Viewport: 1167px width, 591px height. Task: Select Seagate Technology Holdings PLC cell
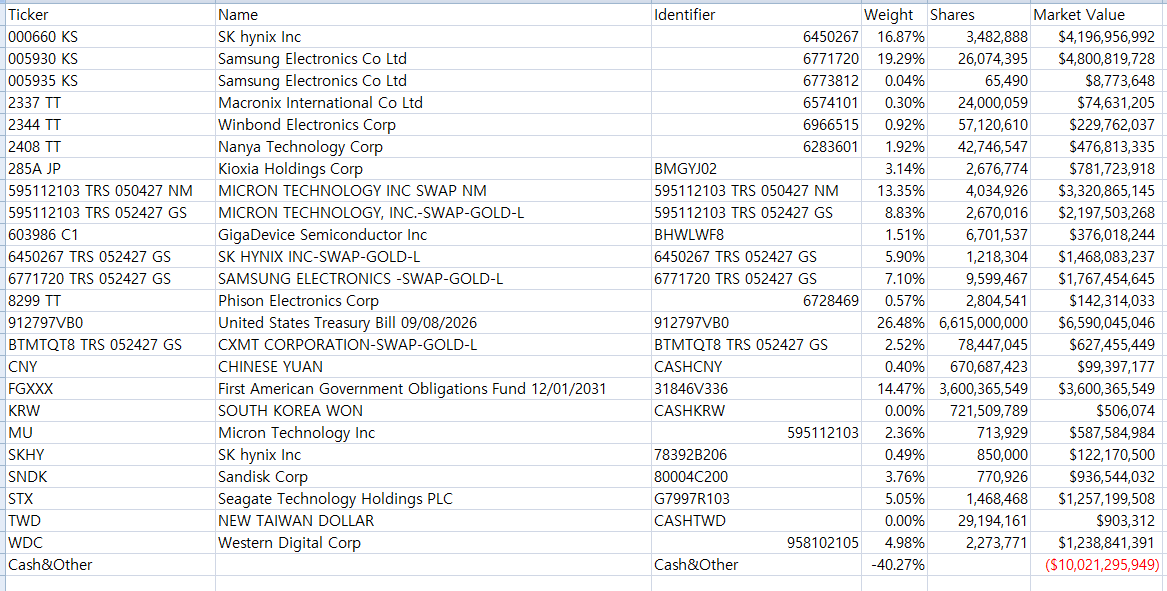point(433,499)
